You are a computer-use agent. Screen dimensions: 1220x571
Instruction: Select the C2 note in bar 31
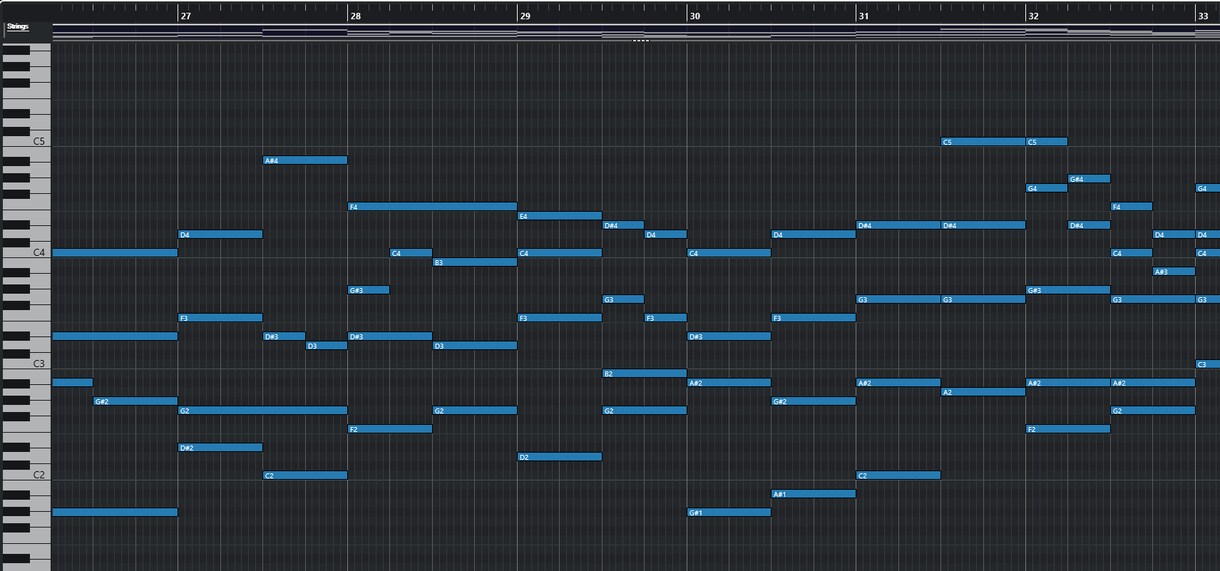click(898, 476)
